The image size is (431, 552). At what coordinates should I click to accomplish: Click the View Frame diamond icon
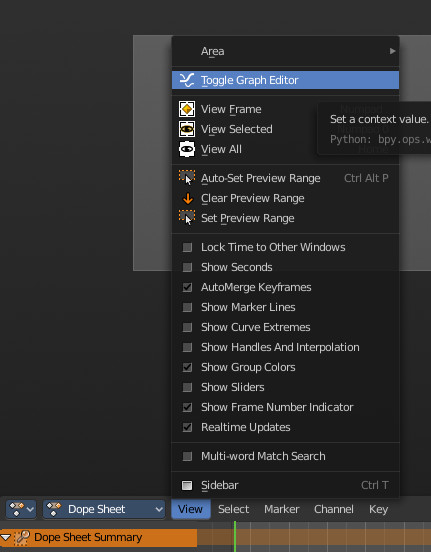[x=187, y=109]
